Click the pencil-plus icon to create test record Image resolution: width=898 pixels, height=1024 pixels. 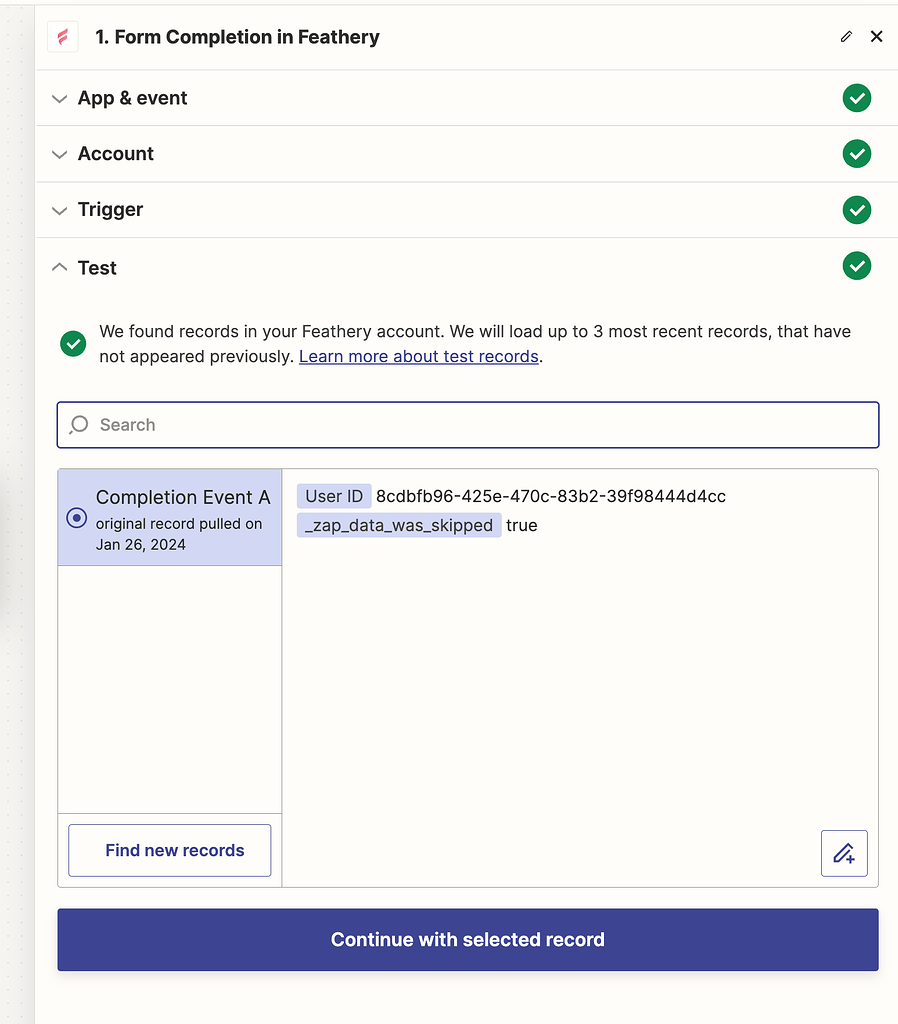point(845,853)
